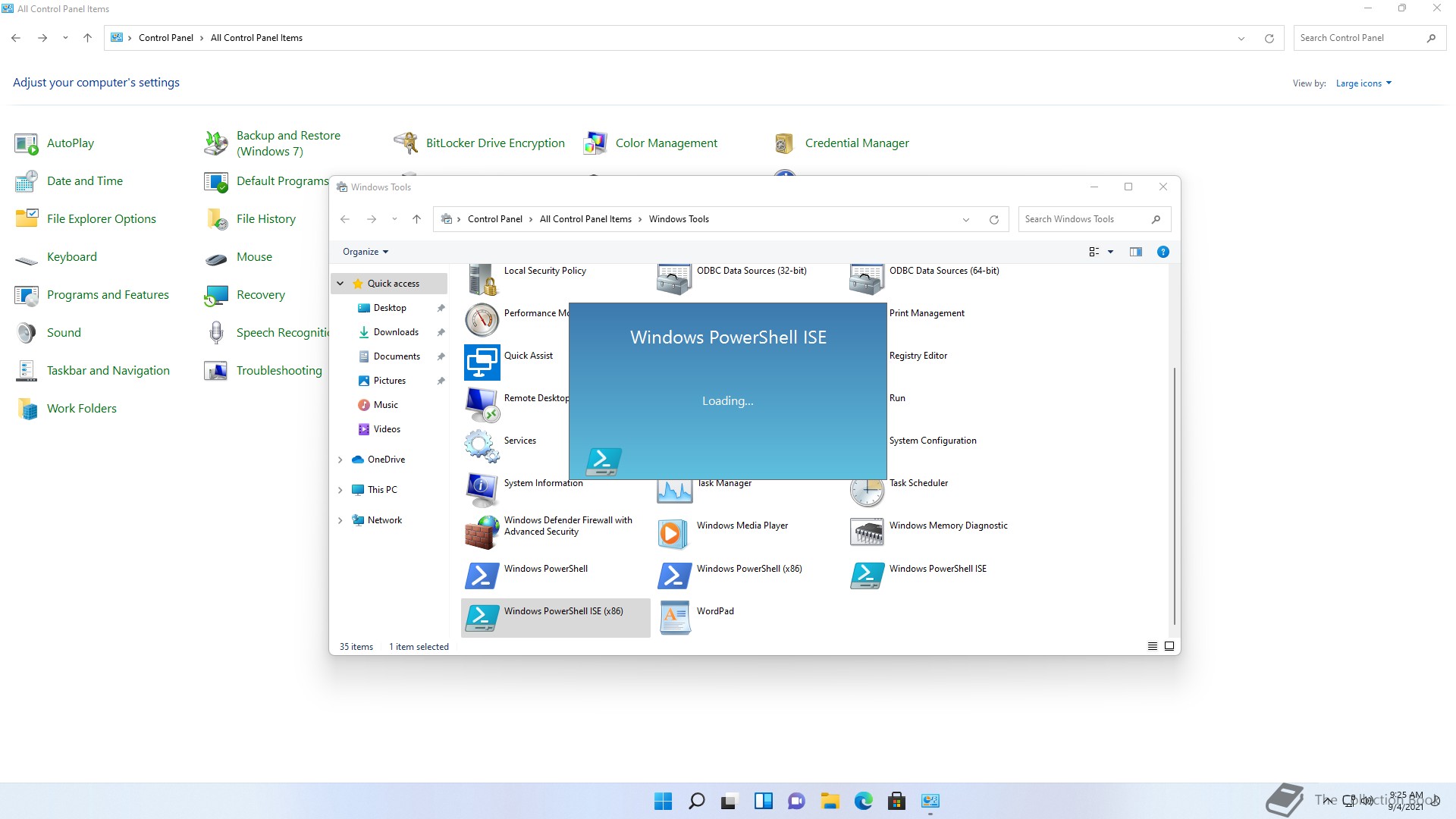Viewport: 1456px width, 819px height.
Task: Open the Quick Assist icon
Action: (x=482, y=362)
